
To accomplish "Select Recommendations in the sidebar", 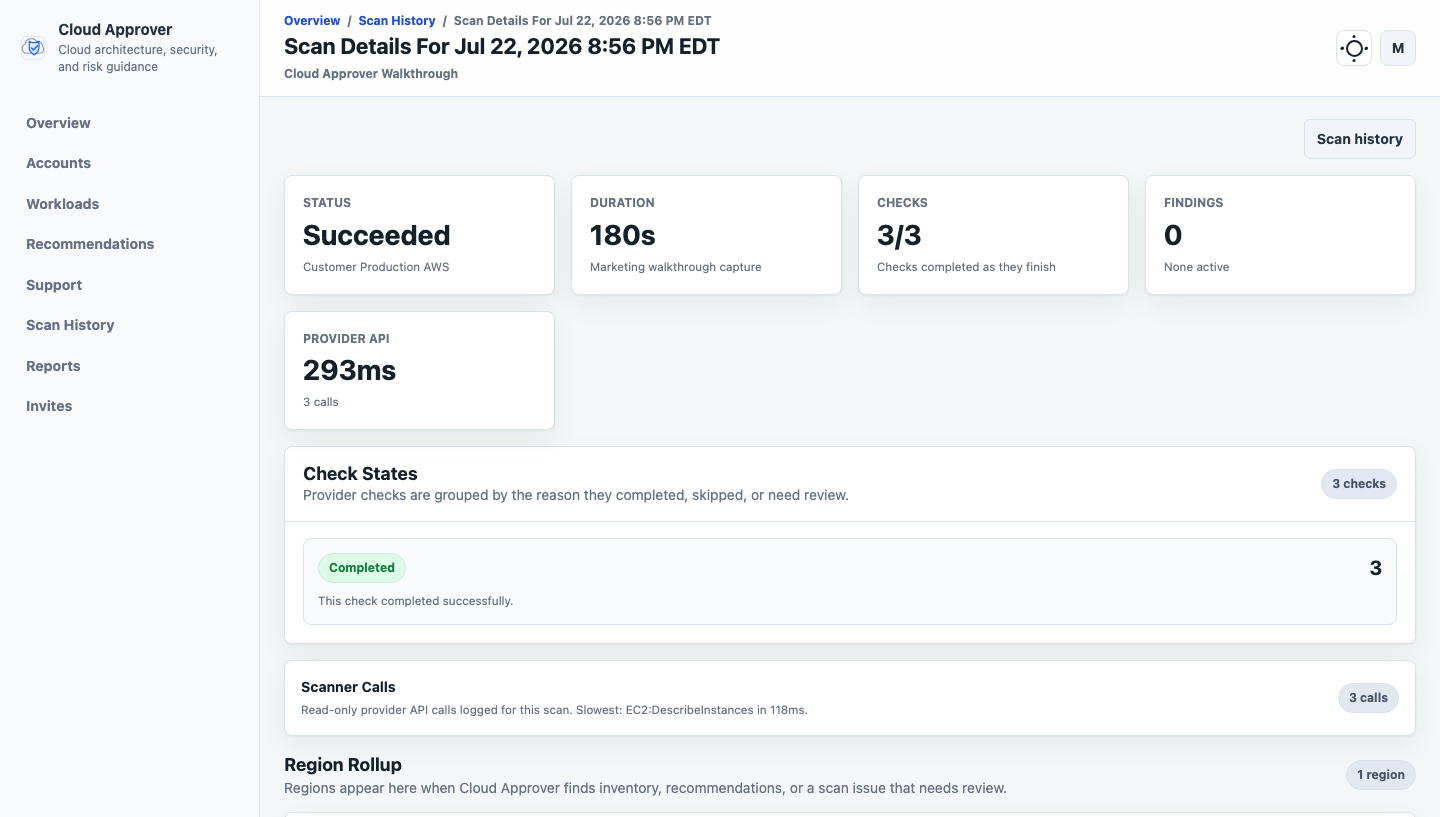I will (x=90, y=244).
